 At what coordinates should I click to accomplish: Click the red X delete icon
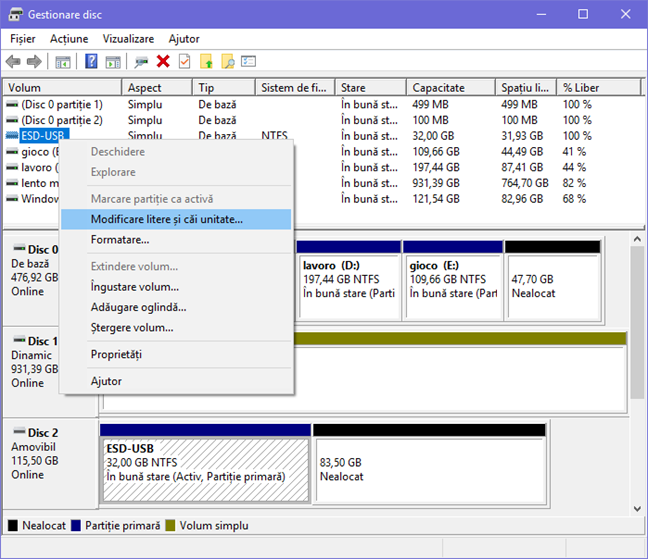163,62
